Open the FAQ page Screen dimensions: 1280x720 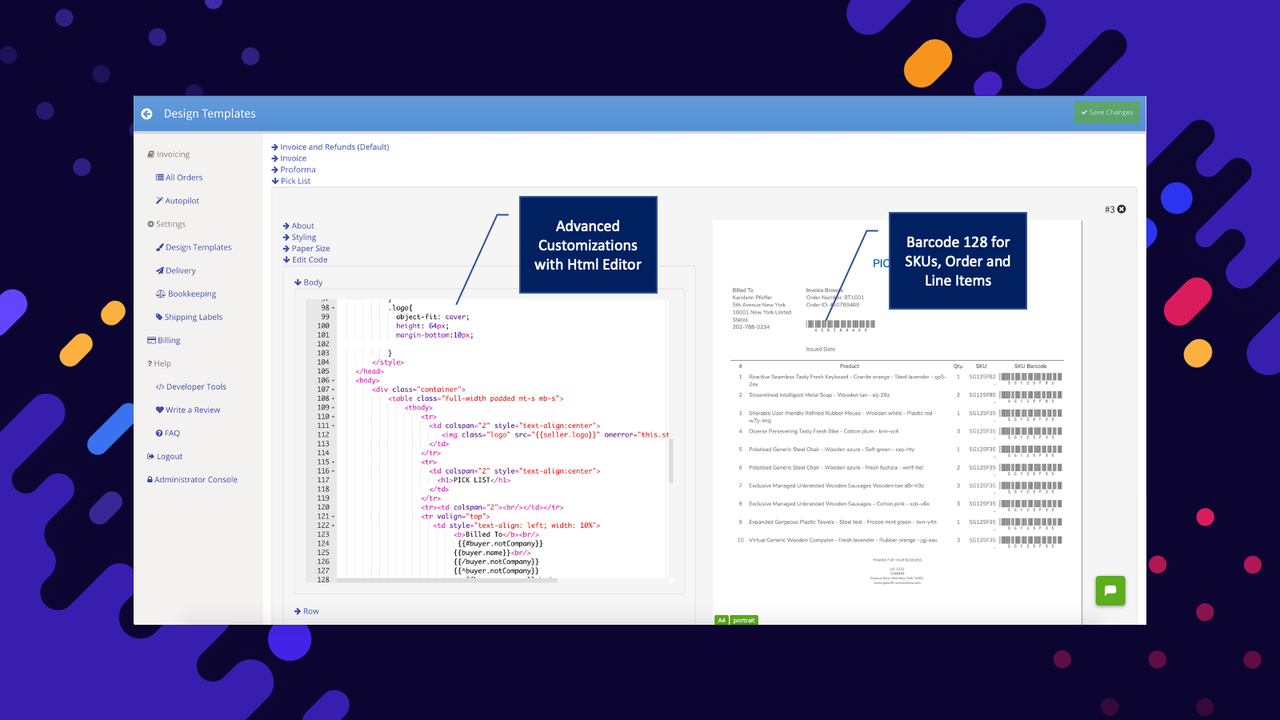168,433
